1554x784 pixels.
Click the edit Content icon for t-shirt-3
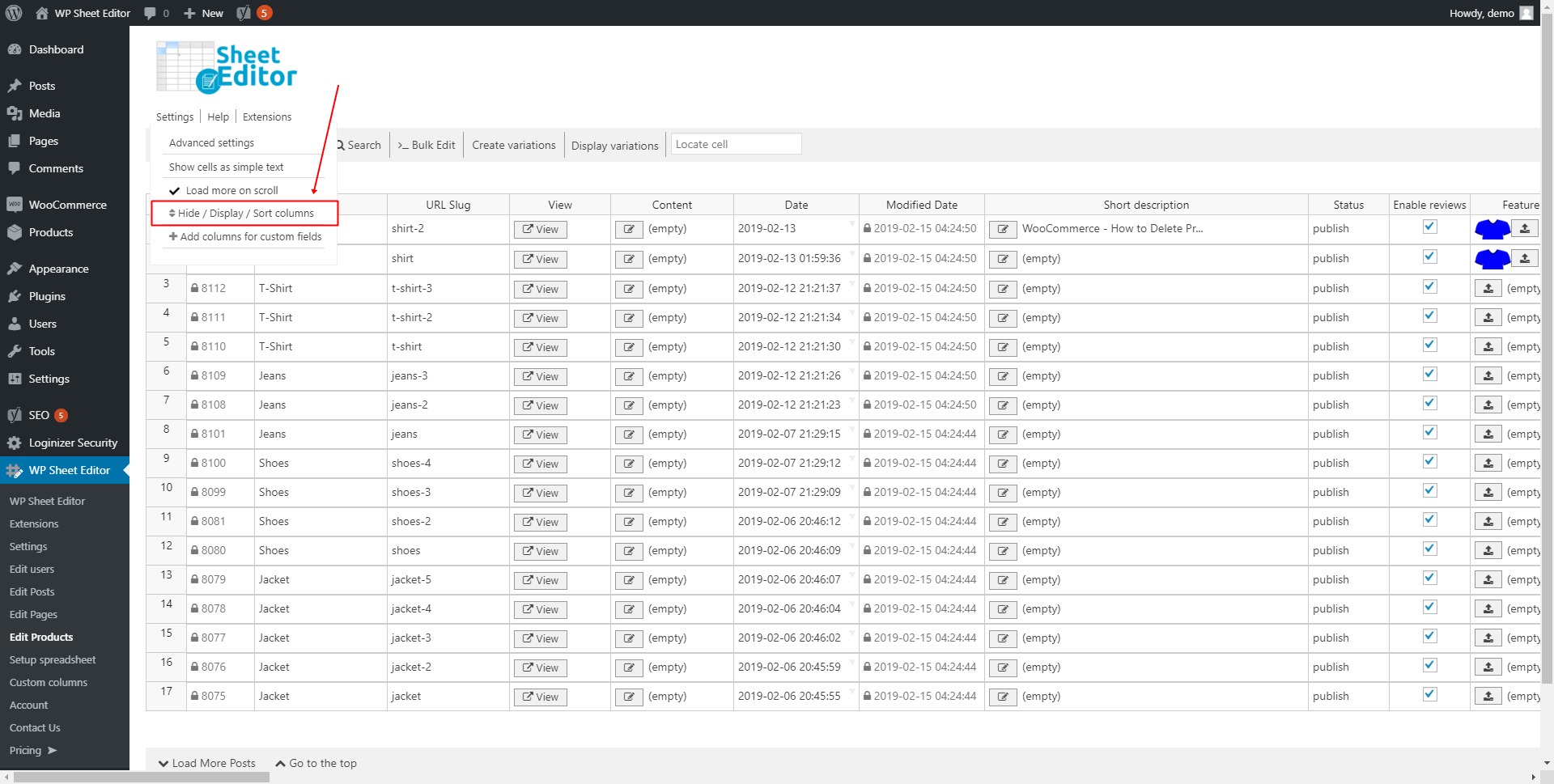[629, 289]
